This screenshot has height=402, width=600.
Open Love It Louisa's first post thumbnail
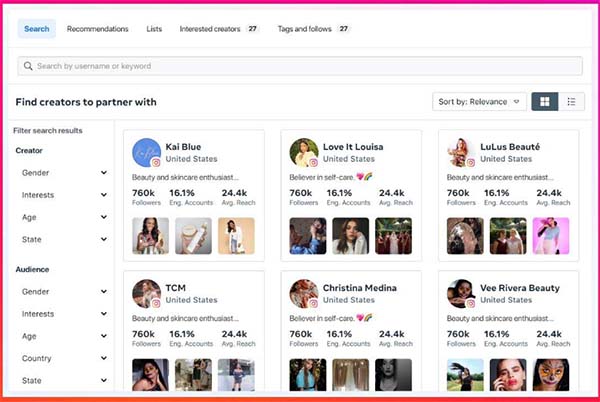[308, 236]
